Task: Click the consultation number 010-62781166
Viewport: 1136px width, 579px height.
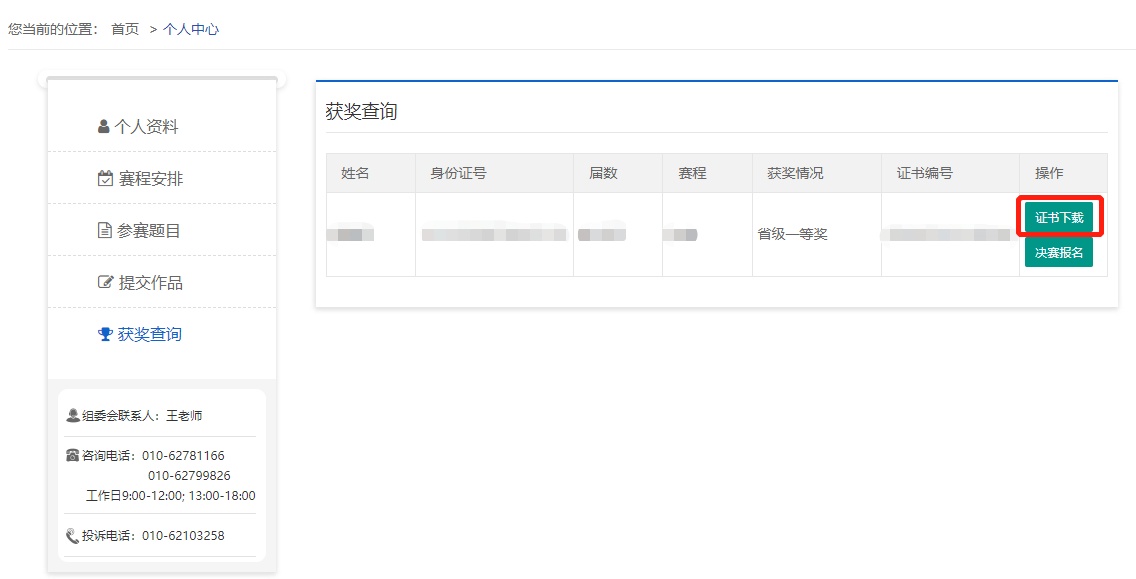Action: pyautogui.click(x=183, y=456)
